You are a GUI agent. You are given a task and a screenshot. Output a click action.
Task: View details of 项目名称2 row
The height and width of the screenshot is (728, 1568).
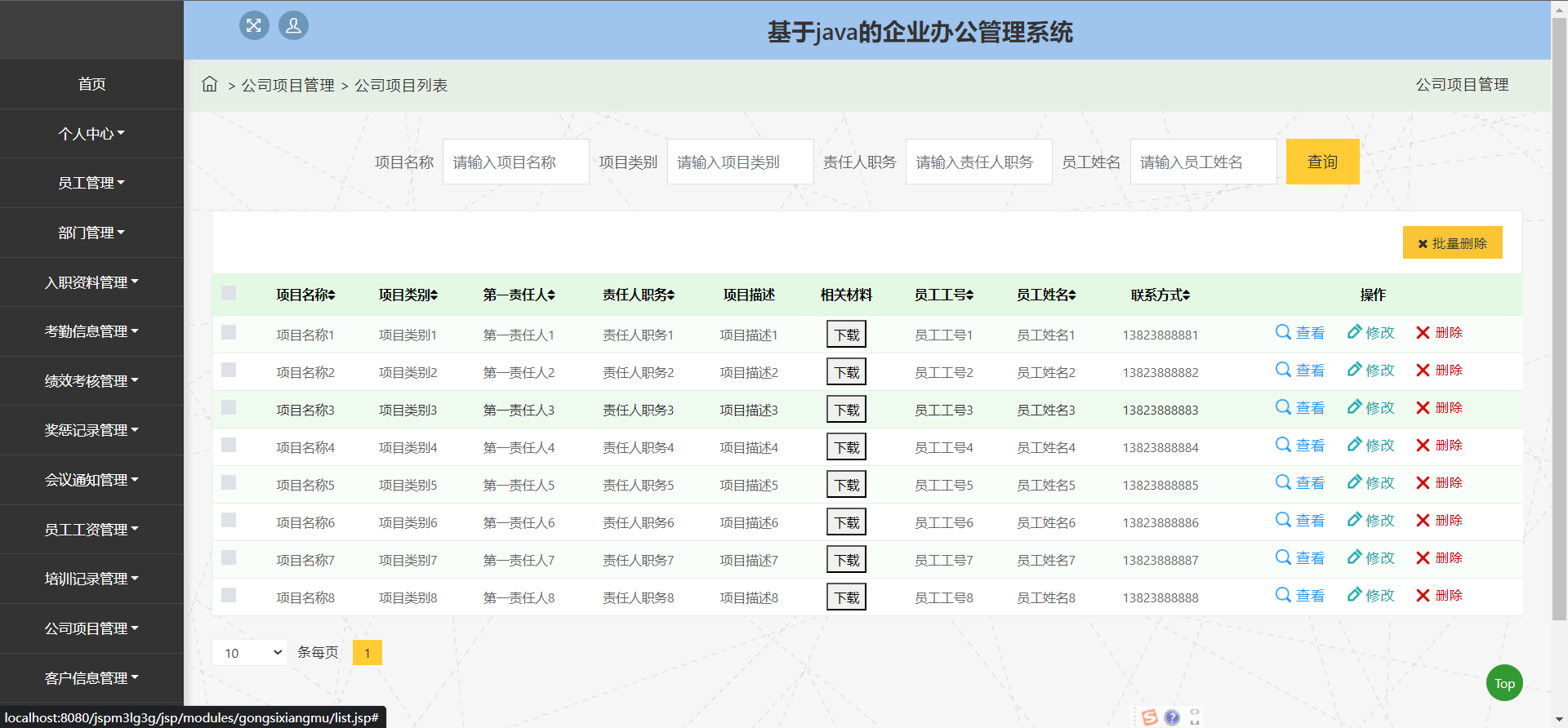pyautogui.click(x=1300, y=370)
